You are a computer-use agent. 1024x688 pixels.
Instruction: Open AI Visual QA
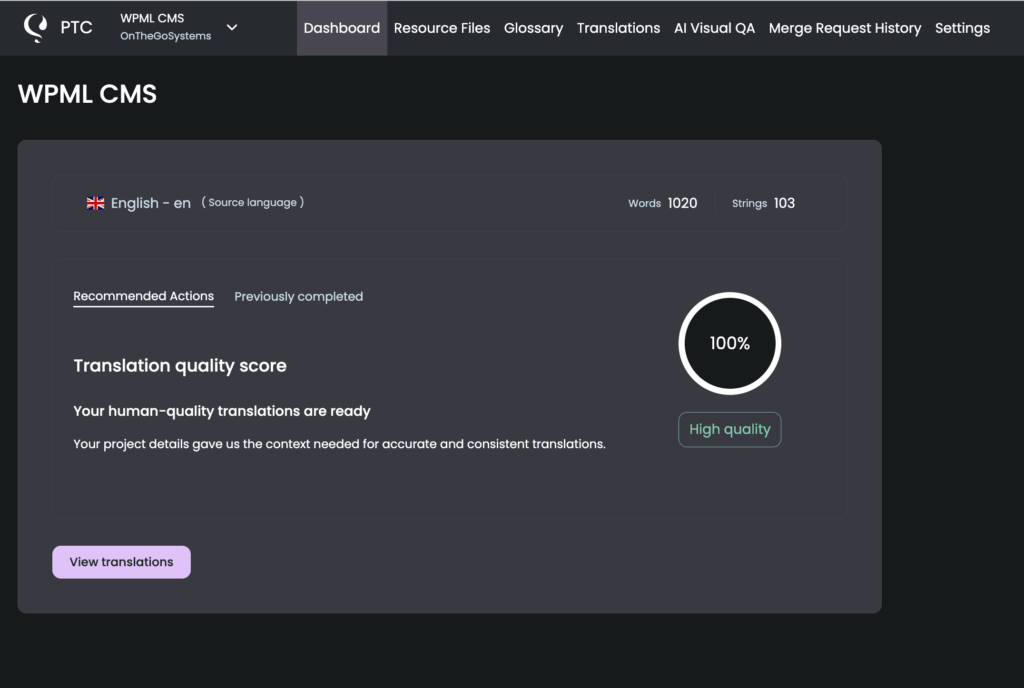714,28
